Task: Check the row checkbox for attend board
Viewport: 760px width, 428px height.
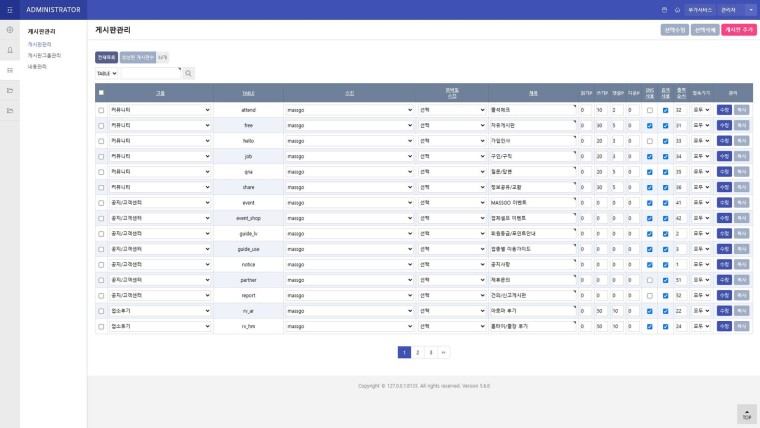Action: (101, 110)
